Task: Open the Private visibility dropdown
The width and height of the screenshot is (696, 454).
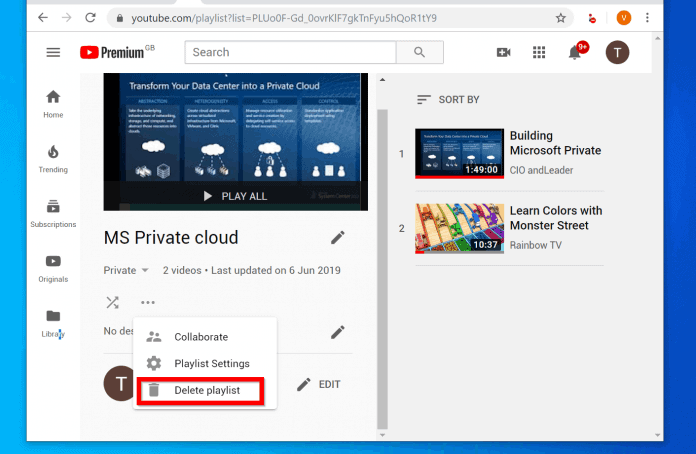Action: click(x=126, y=270)
